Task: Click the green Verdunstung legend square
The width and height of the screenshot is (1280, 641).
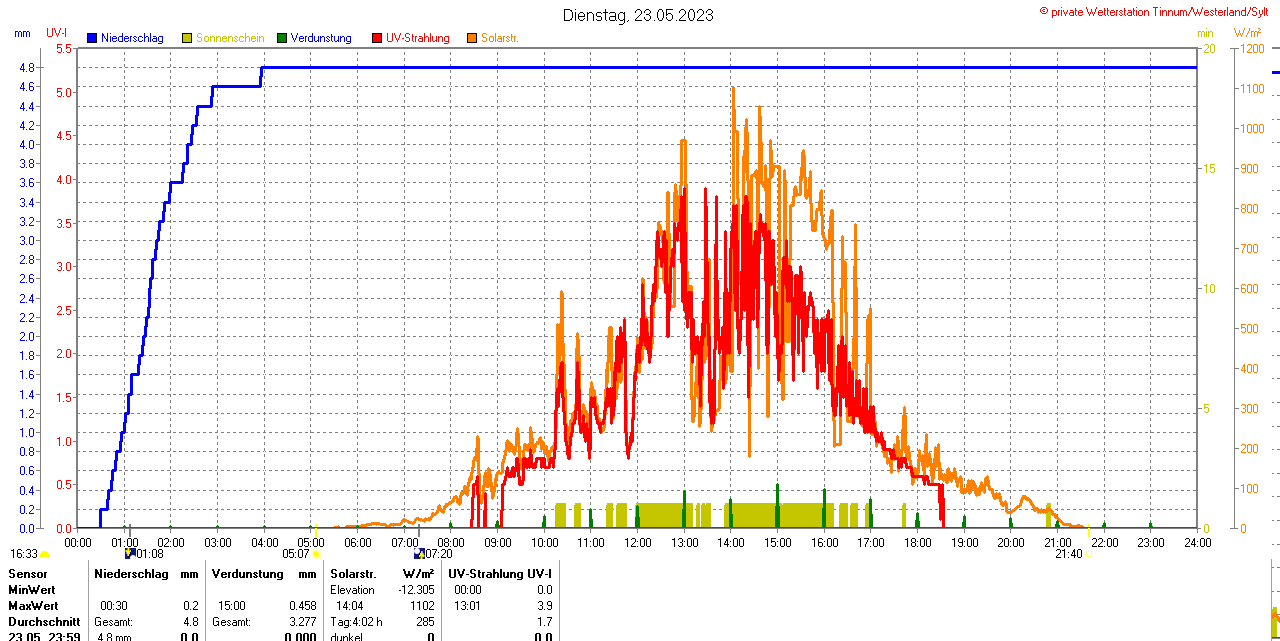Action: point(282,38)
